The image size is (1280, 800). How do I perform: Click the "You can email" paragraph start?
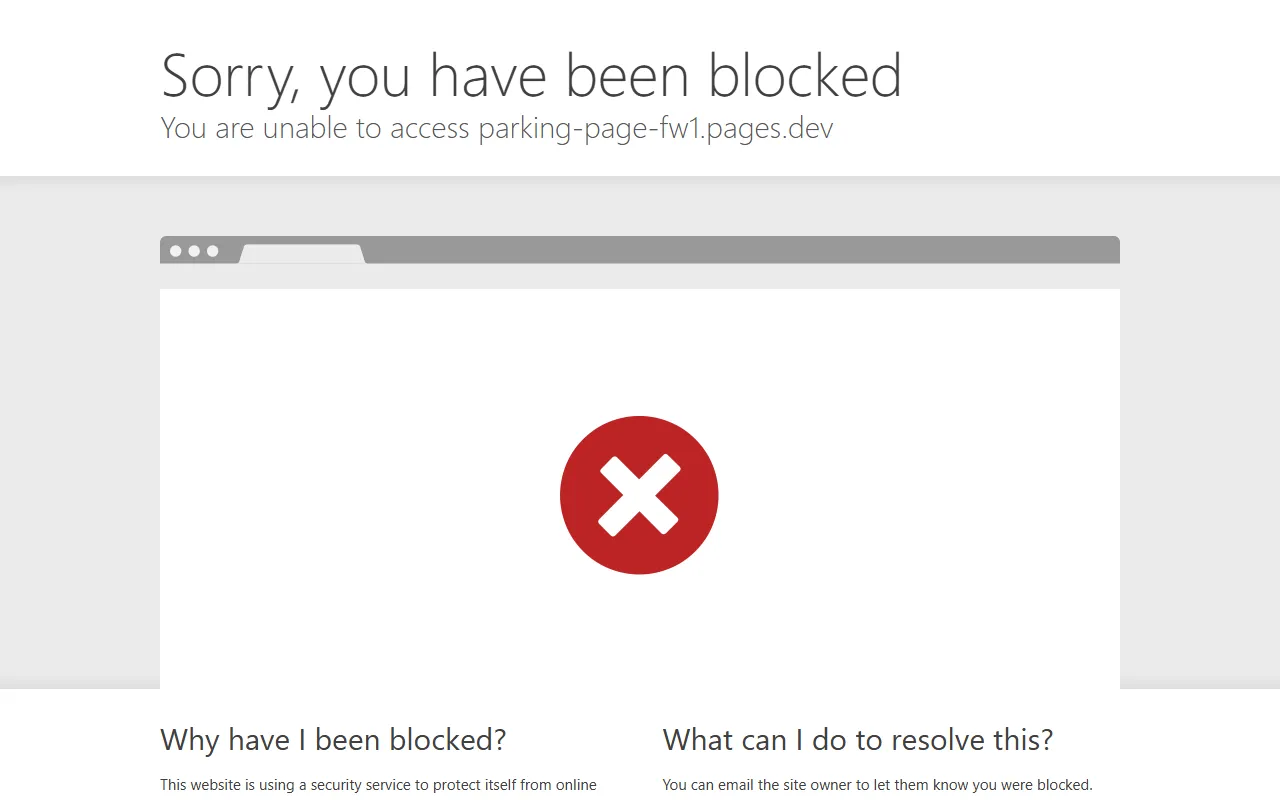(x=709, y=785)
